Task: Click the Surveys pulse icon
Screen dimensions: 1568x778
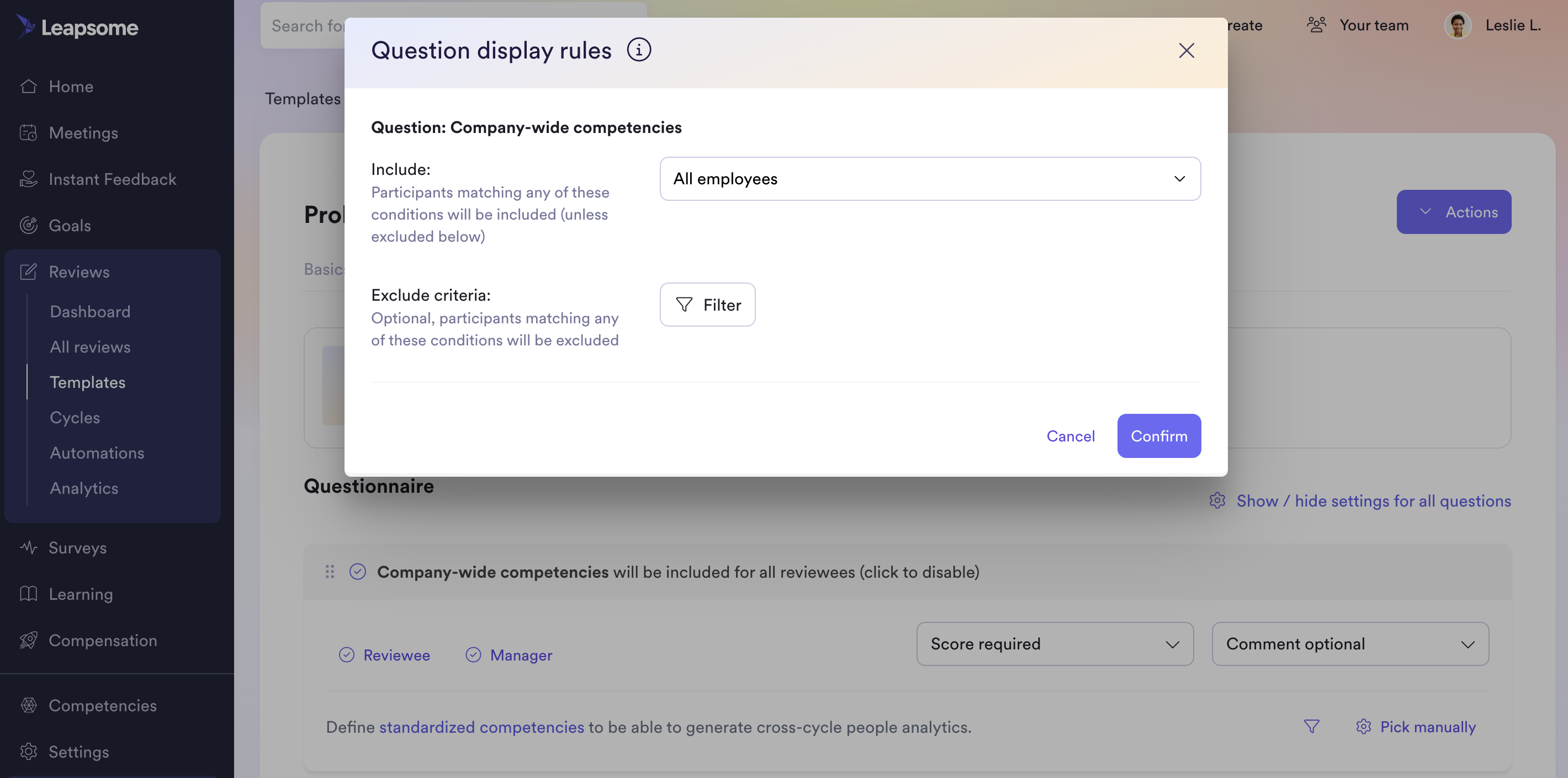Action: [29, 547]
